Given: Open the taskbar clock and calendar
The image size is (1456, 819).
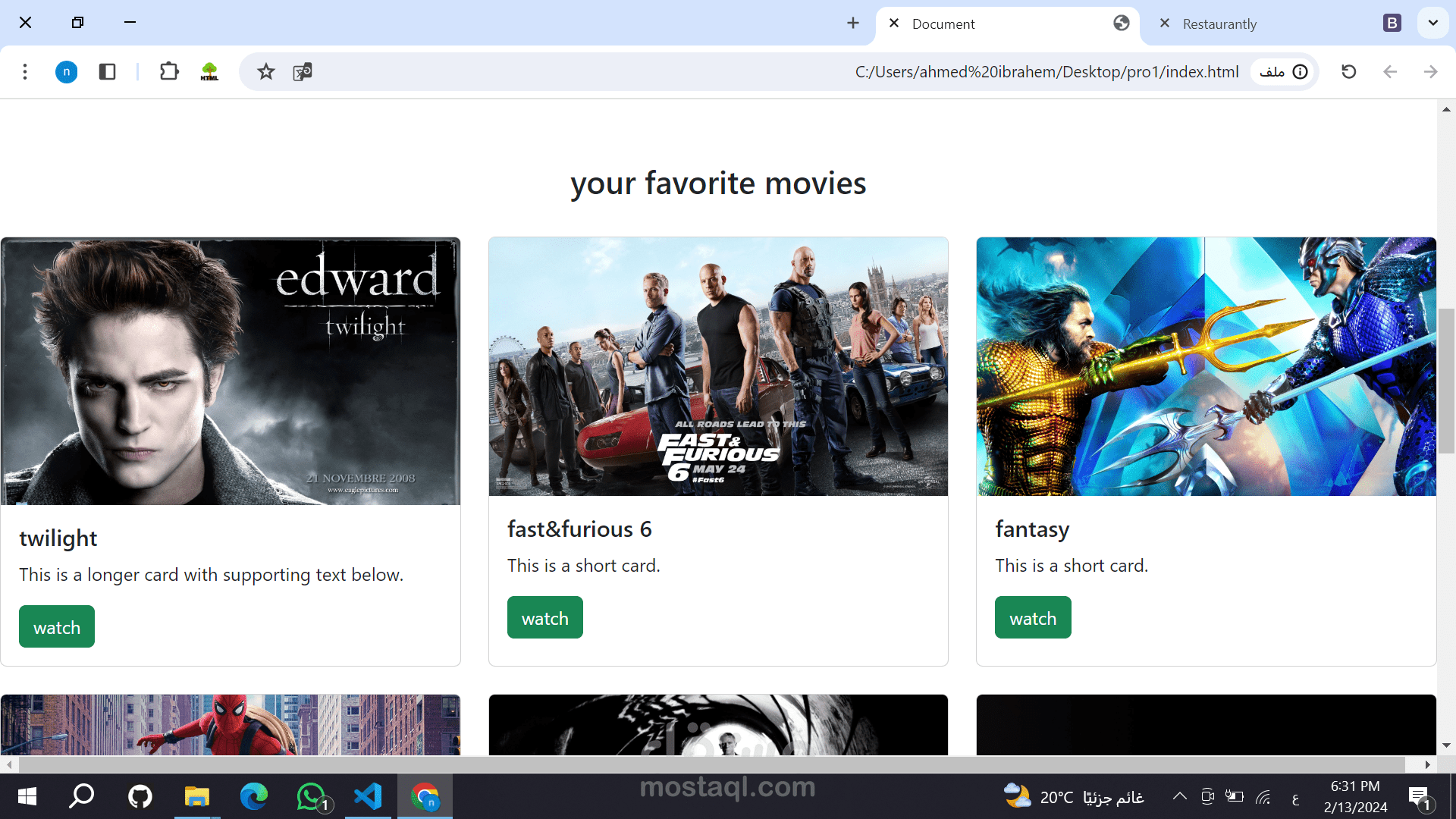Looking at the screenshot, I should 1355,796.
